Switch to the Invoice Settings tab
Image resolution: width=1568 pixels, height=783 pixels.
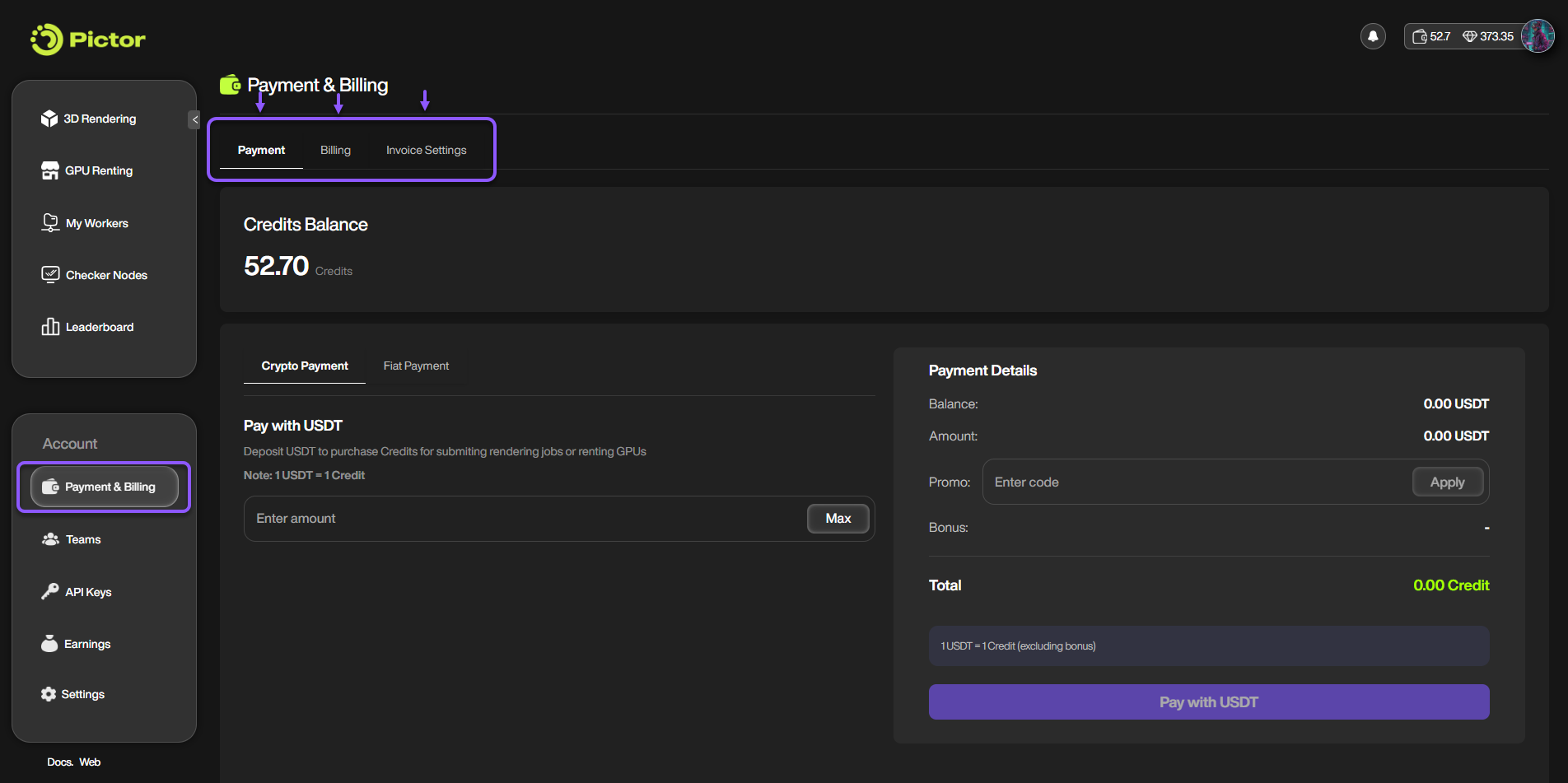426,150
